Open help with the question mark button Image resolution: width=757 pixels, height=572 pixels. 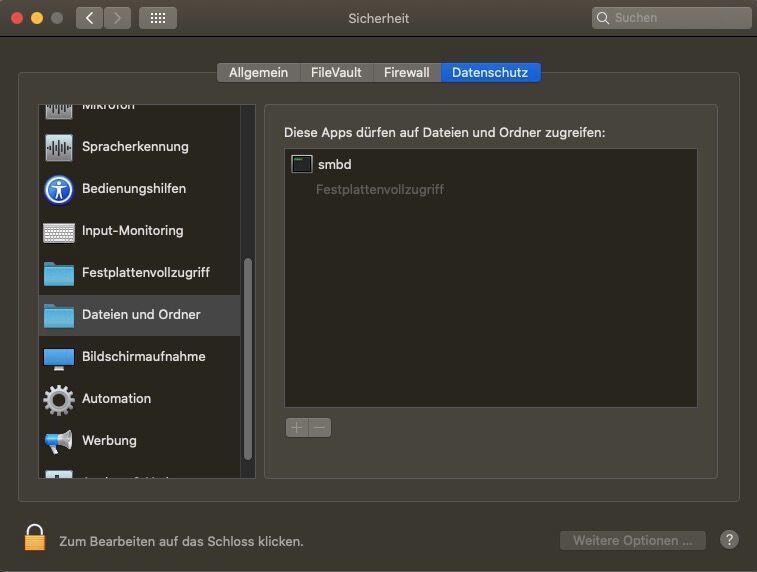tap(729, 540)
